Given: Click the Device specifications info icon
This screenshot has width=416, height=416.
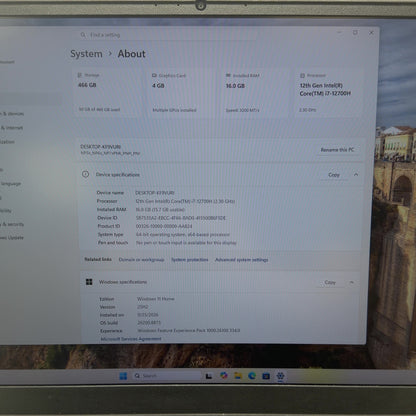Looking at the screenshot, I should pyautogui.click(x=85, y=174).
